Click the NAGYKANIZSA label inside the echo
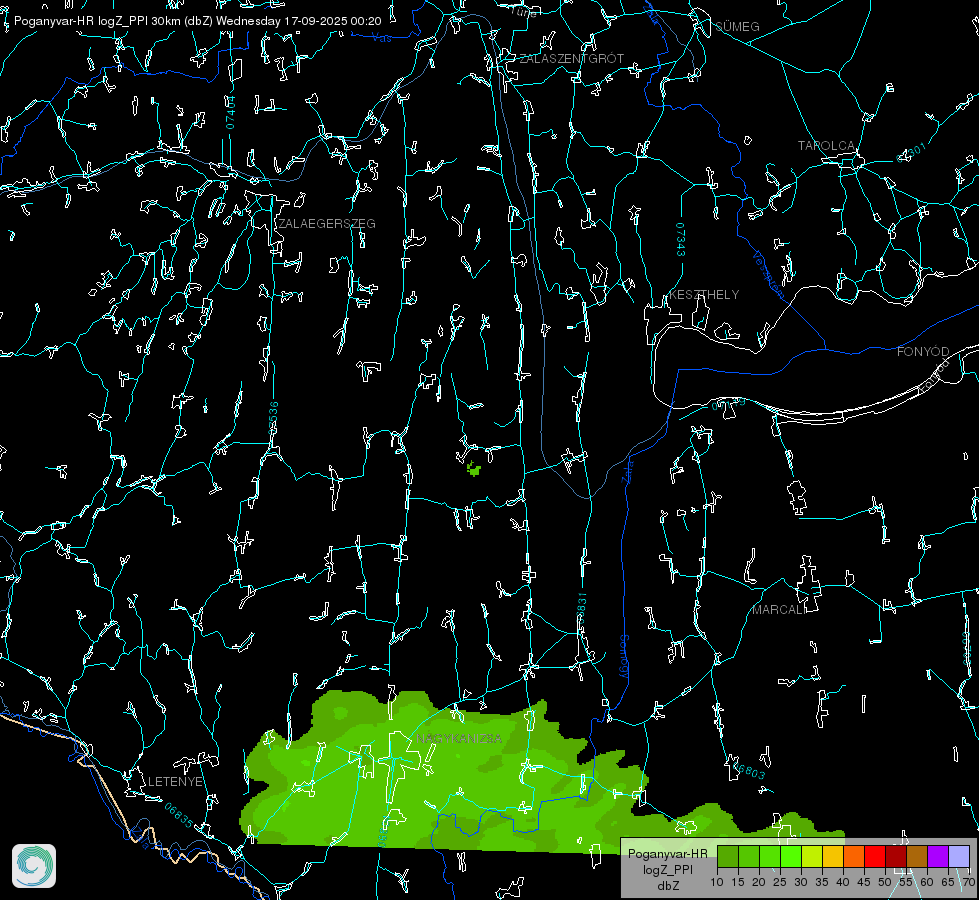This screenshot has height=900, width=979. (459, 739)
